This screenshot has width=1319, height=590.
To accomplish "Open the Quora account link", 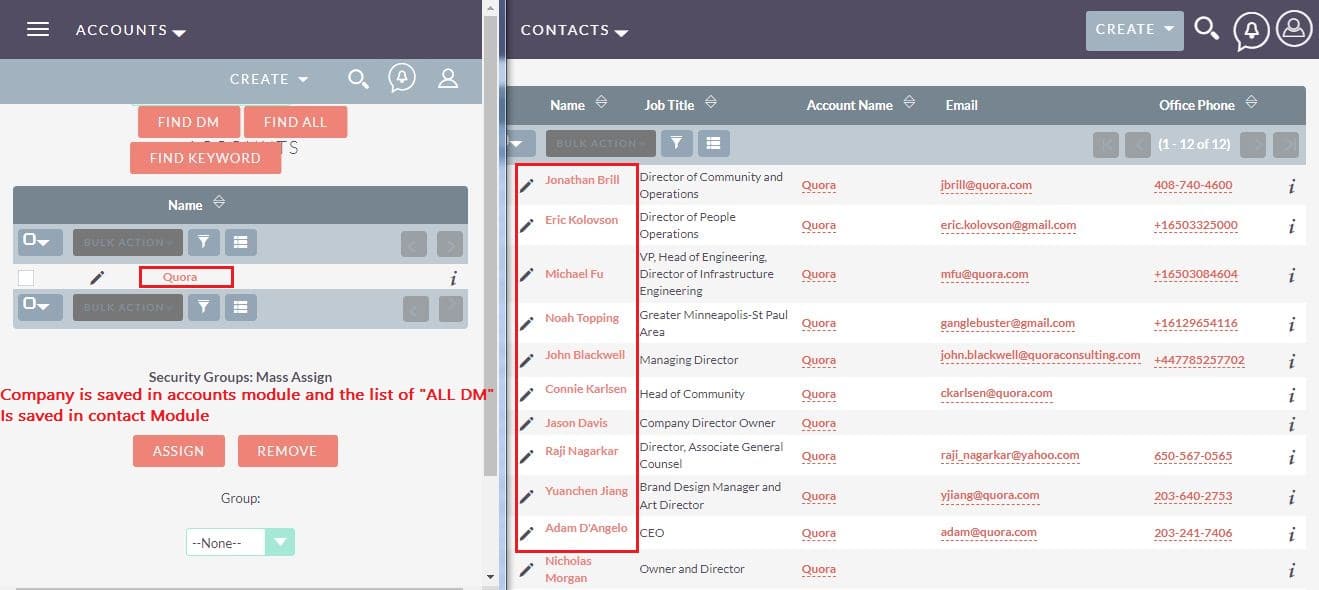I will pos(180,277).
